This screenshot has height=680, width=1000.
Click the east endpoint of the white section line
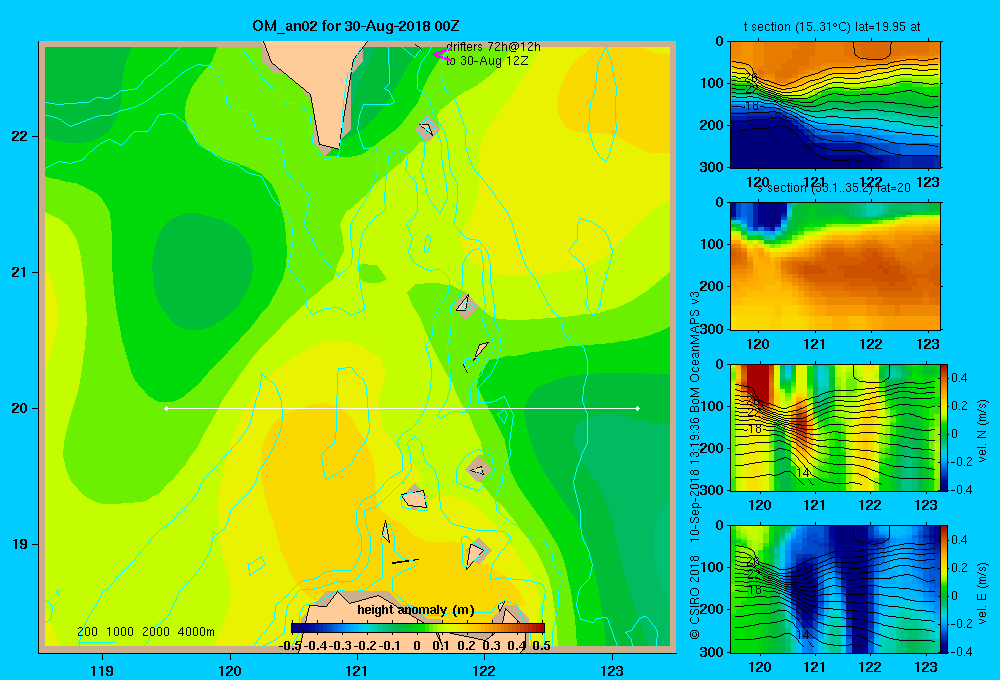pos(638,408)
